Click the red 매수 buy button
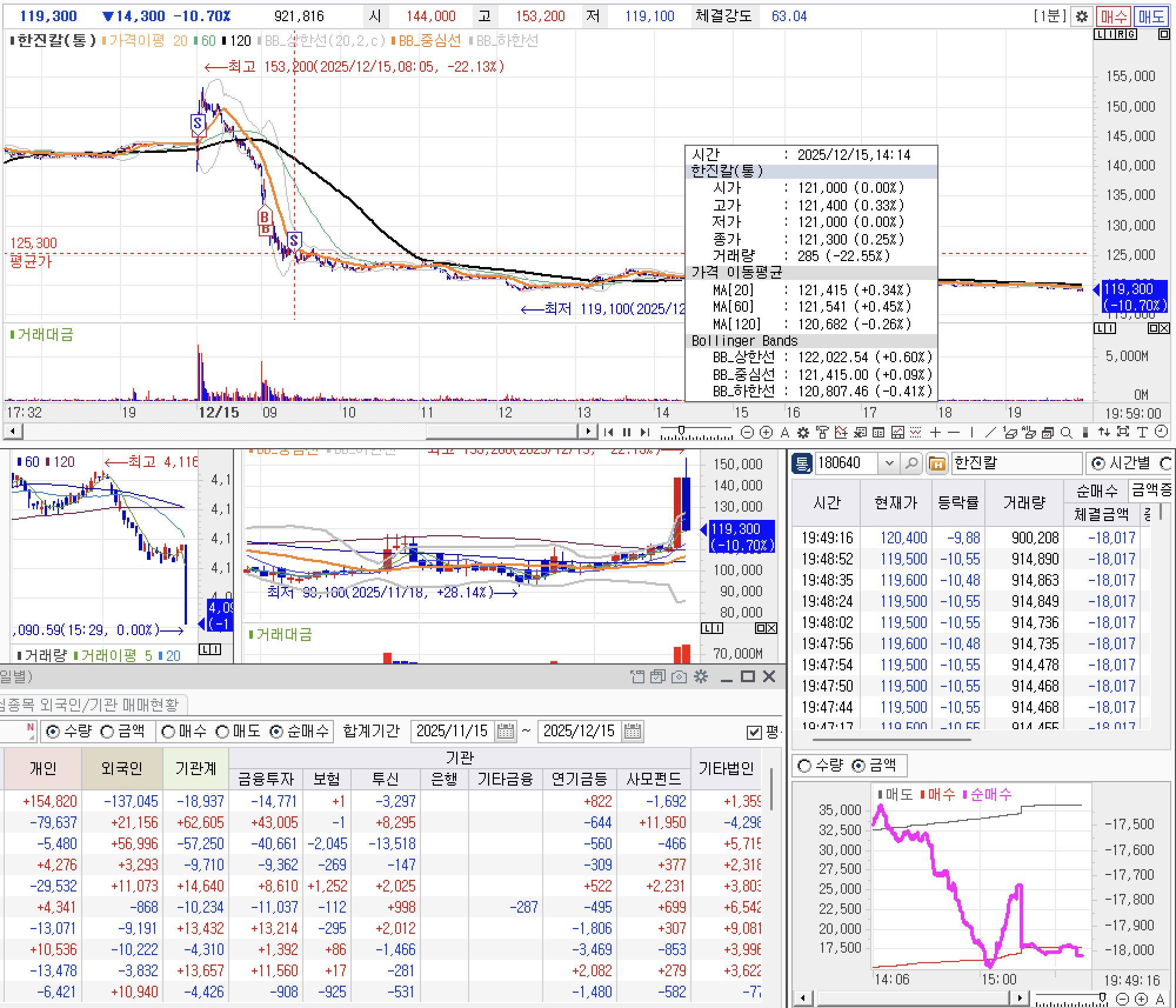 pos(1113,16)
